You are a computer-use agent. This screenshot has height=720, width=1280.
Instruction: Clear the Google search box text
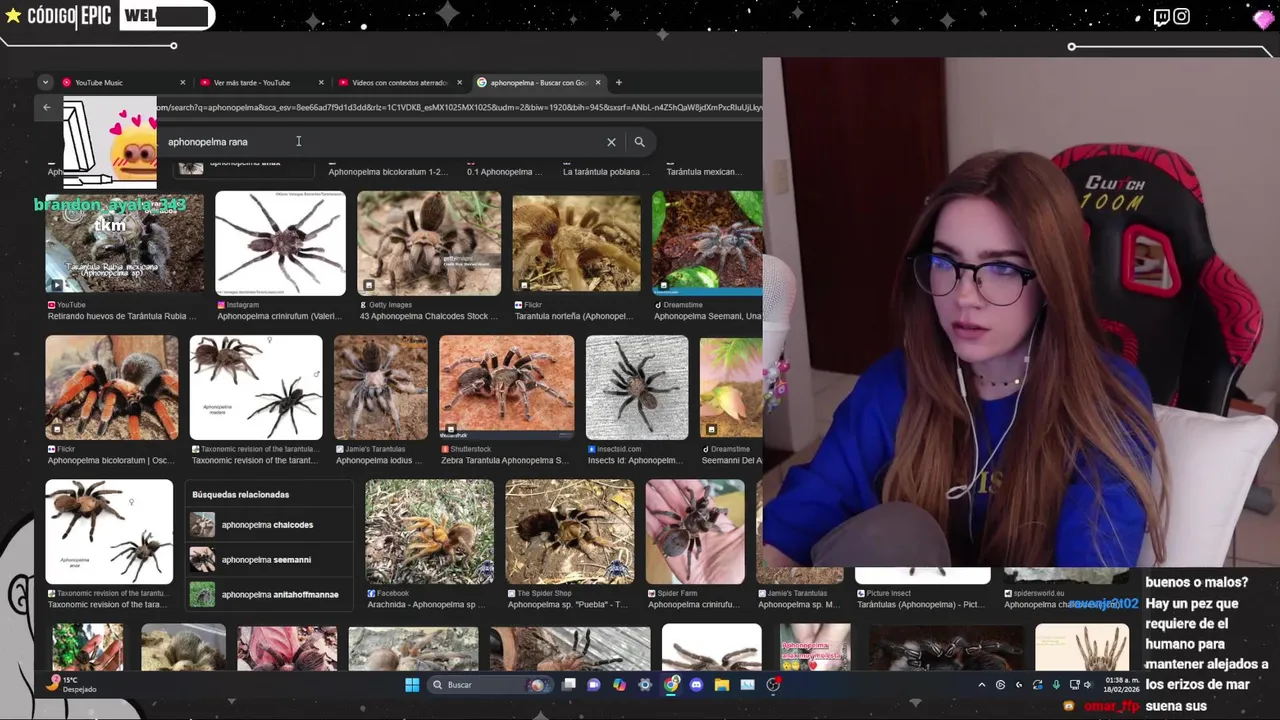pos(611,142)
